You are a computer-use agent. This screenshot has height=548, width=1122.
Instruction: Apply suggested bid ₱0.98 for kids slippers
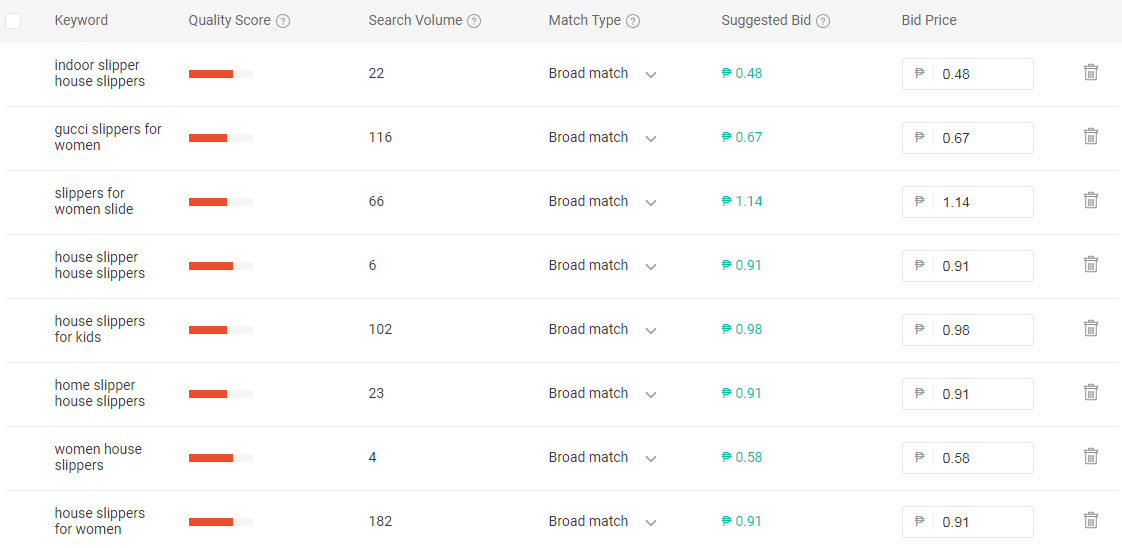[x=742, y=329]
